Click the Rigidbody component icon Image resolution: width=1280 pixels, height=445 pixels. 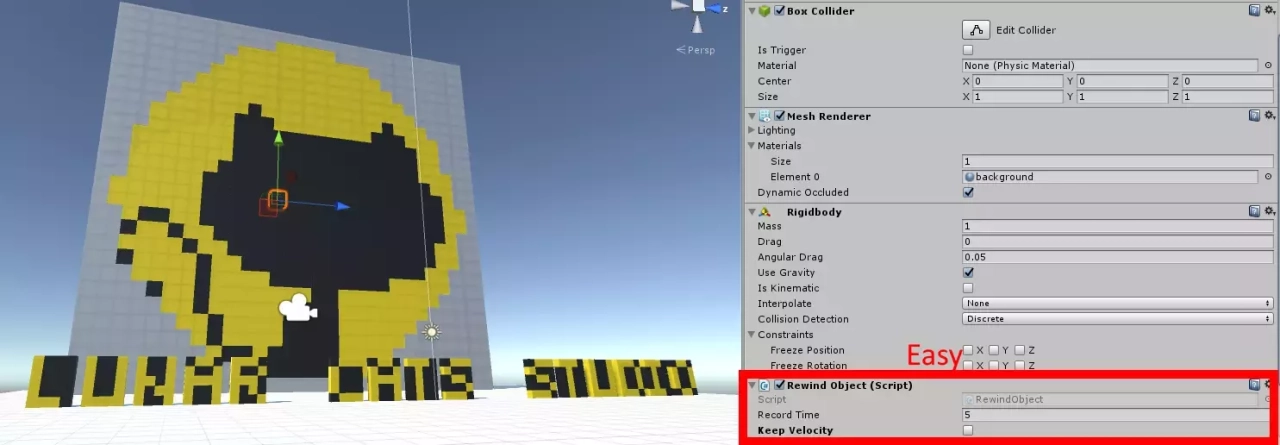pos(765,212)
